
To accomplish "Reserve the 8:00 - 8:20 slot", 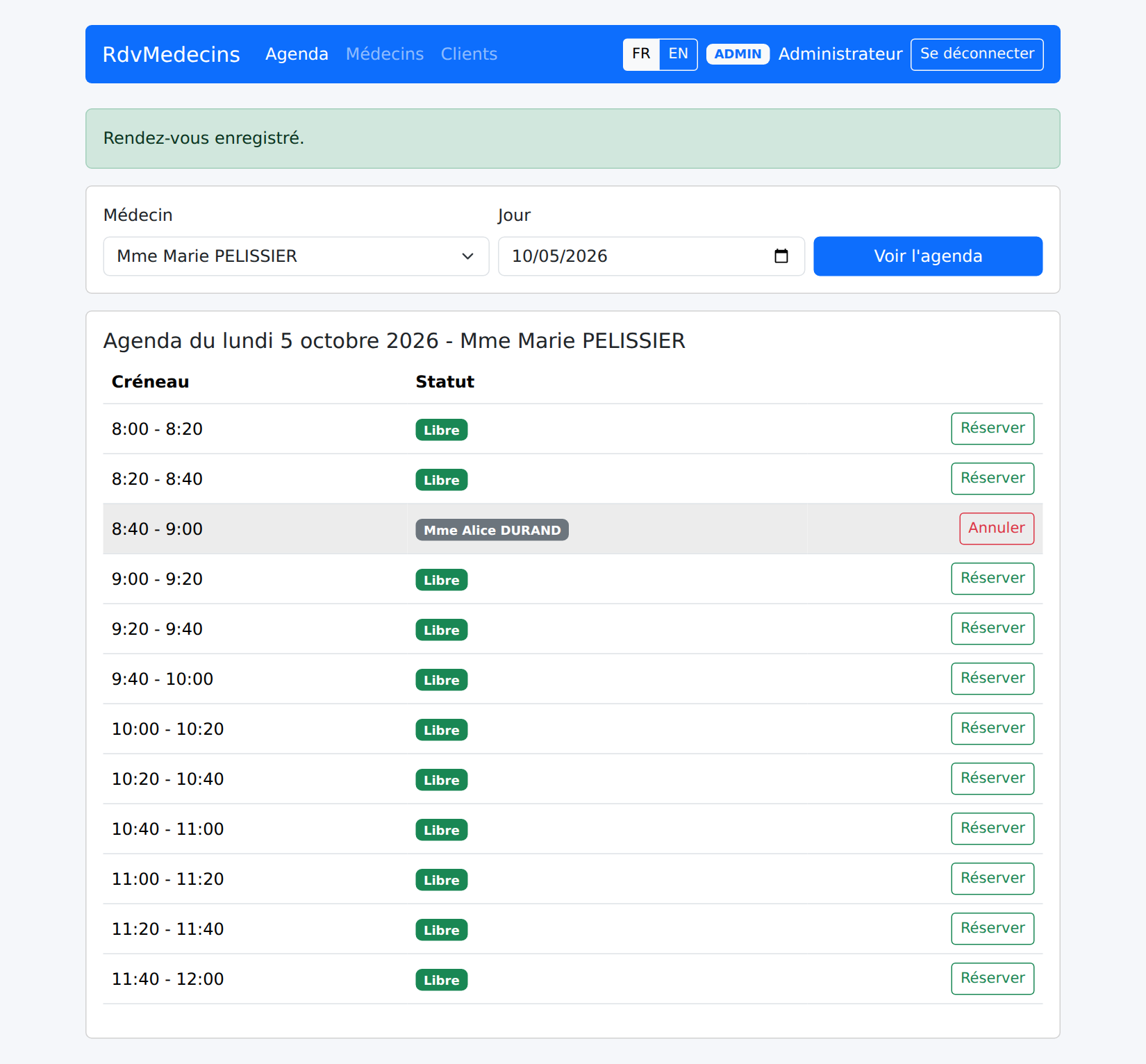I will coord(993,429).
